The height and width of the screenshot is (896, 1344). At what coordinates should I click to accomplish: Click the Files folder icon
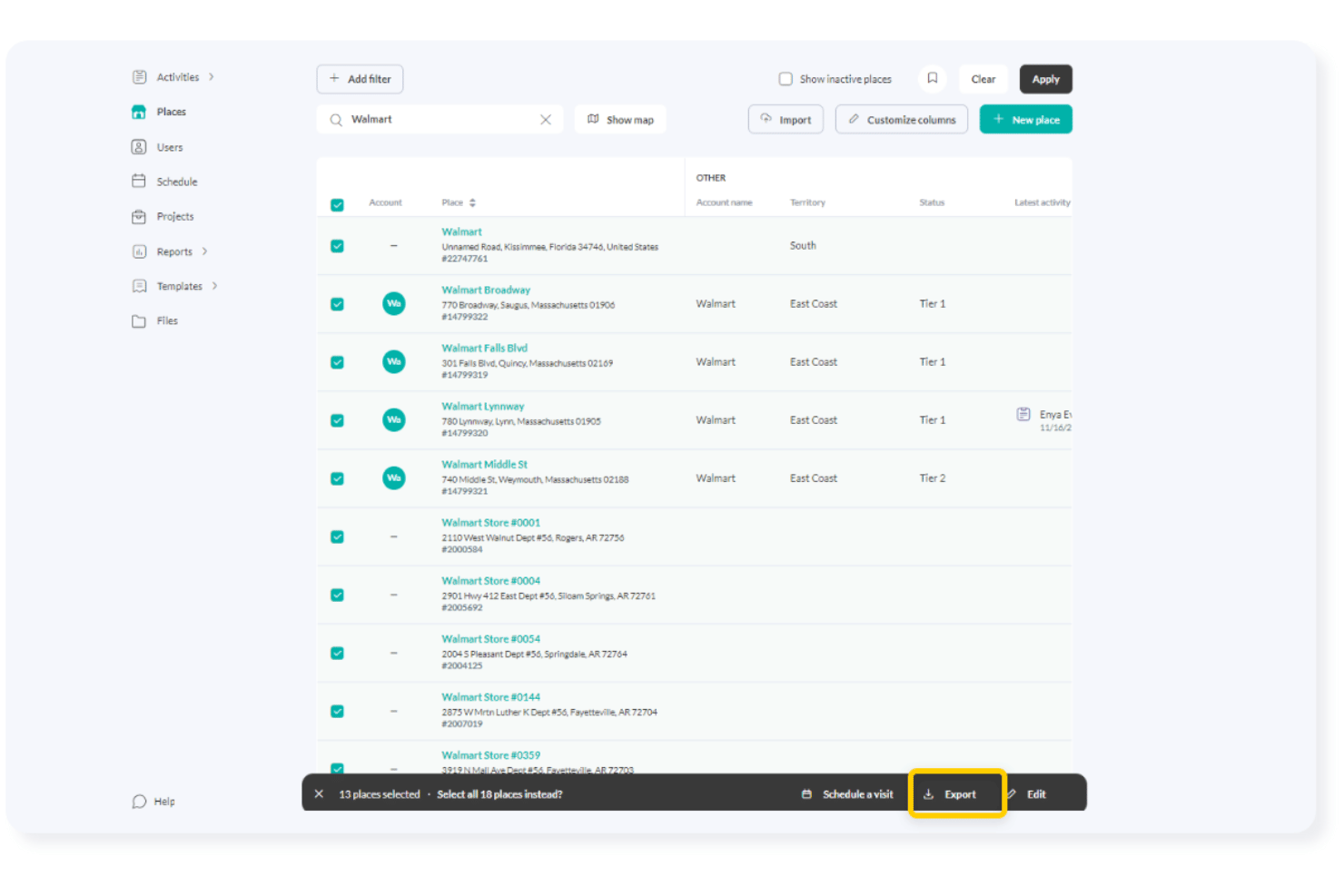pos(139,320)
